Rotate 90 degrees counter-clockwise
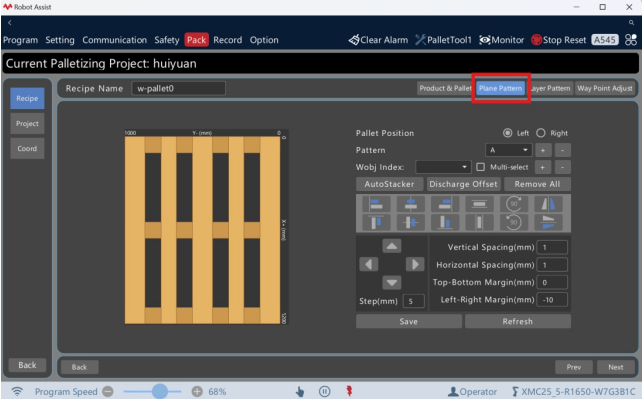 pyautogui.click(x=513, y=222)
